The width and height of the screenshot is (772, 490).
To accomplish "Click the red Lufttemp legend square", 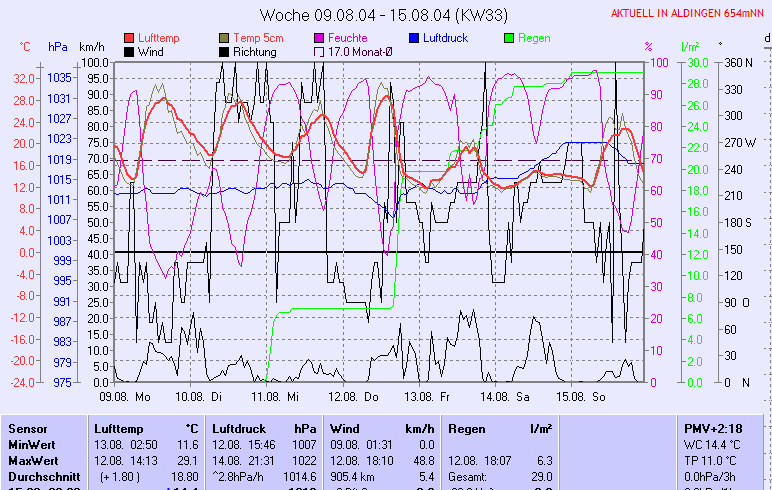I will click(x=129, y=37).
